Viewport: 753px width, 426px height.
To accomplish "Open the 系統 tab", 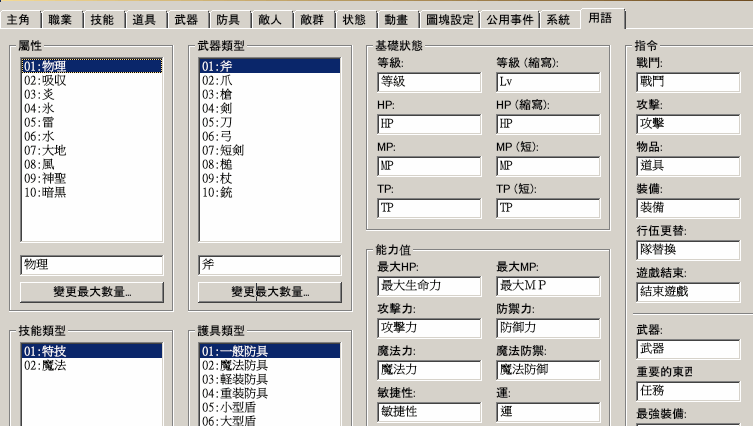I will coord(558,20).
